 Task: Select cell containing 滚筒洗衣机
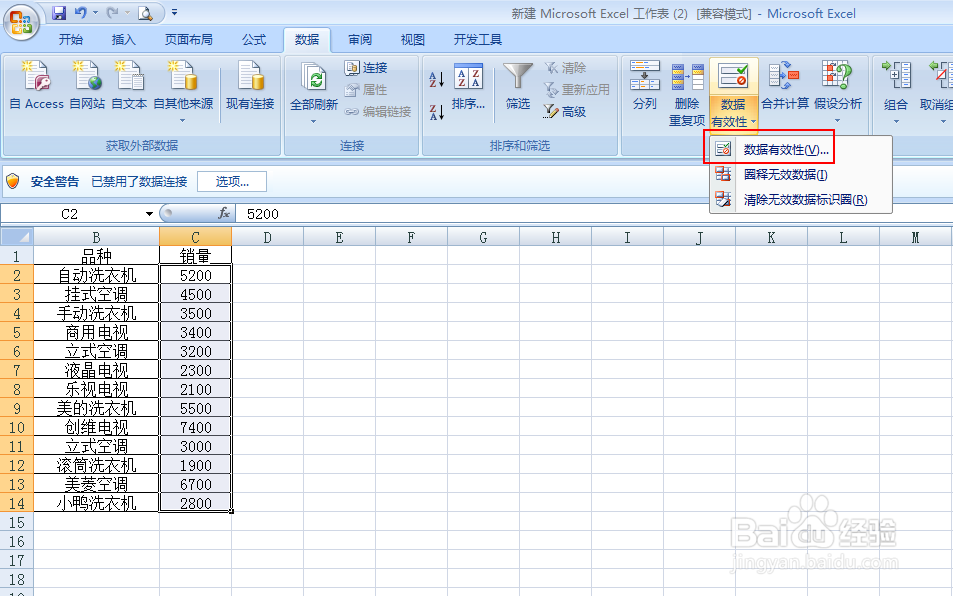(96, 465)
